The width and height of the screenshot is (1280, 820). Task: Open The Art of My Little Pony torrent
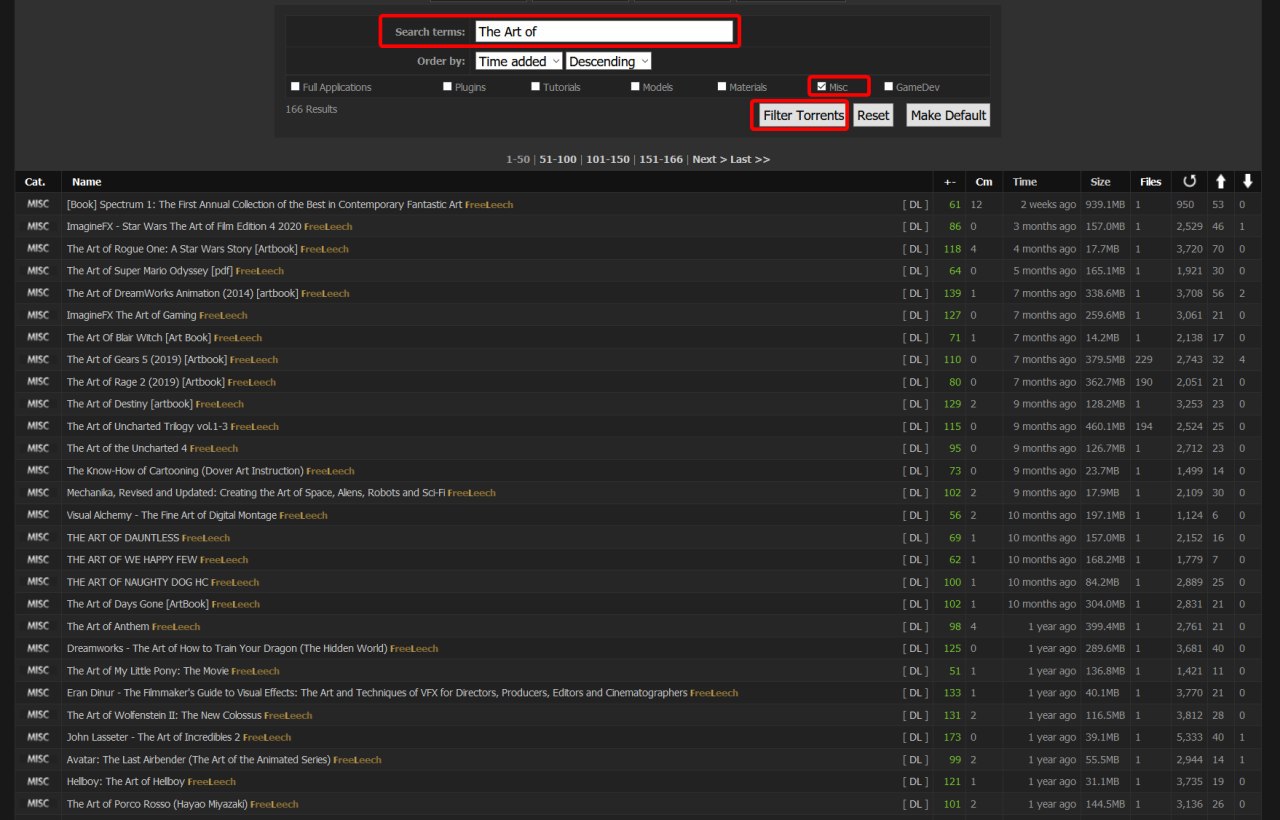pyautogui.click(x=147, y=671)
